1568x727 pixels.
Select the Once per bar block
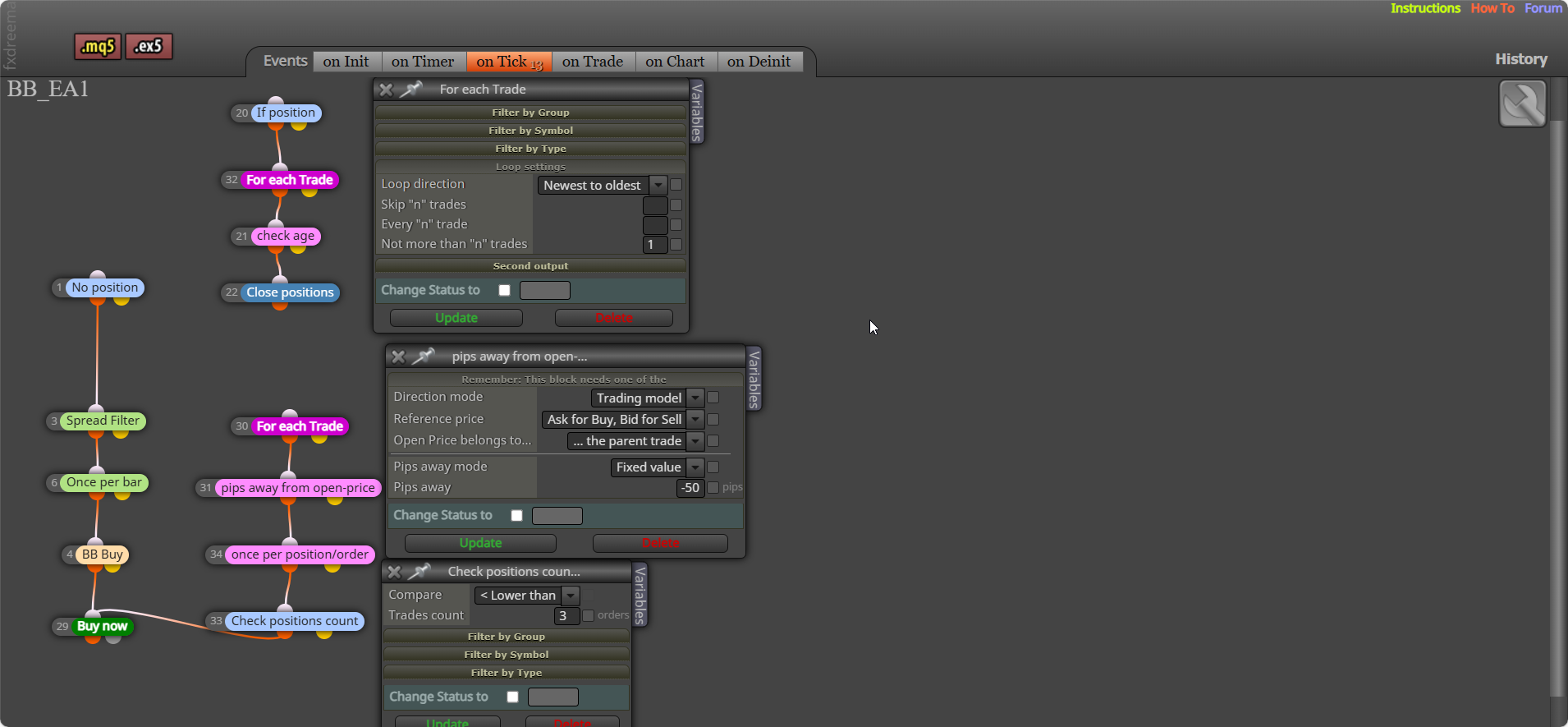pos(103,482)
